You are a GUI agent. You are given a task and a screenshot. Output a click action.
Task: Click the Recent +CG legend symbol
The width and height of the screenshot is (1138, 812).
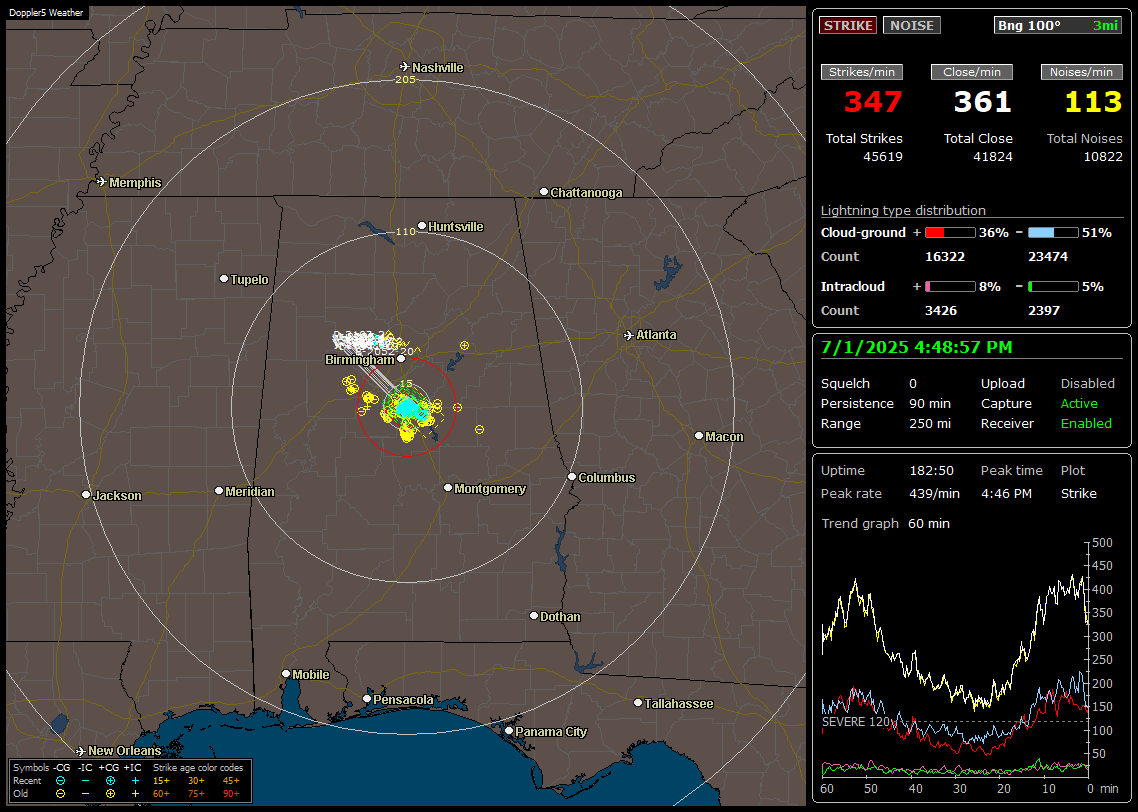110,781
